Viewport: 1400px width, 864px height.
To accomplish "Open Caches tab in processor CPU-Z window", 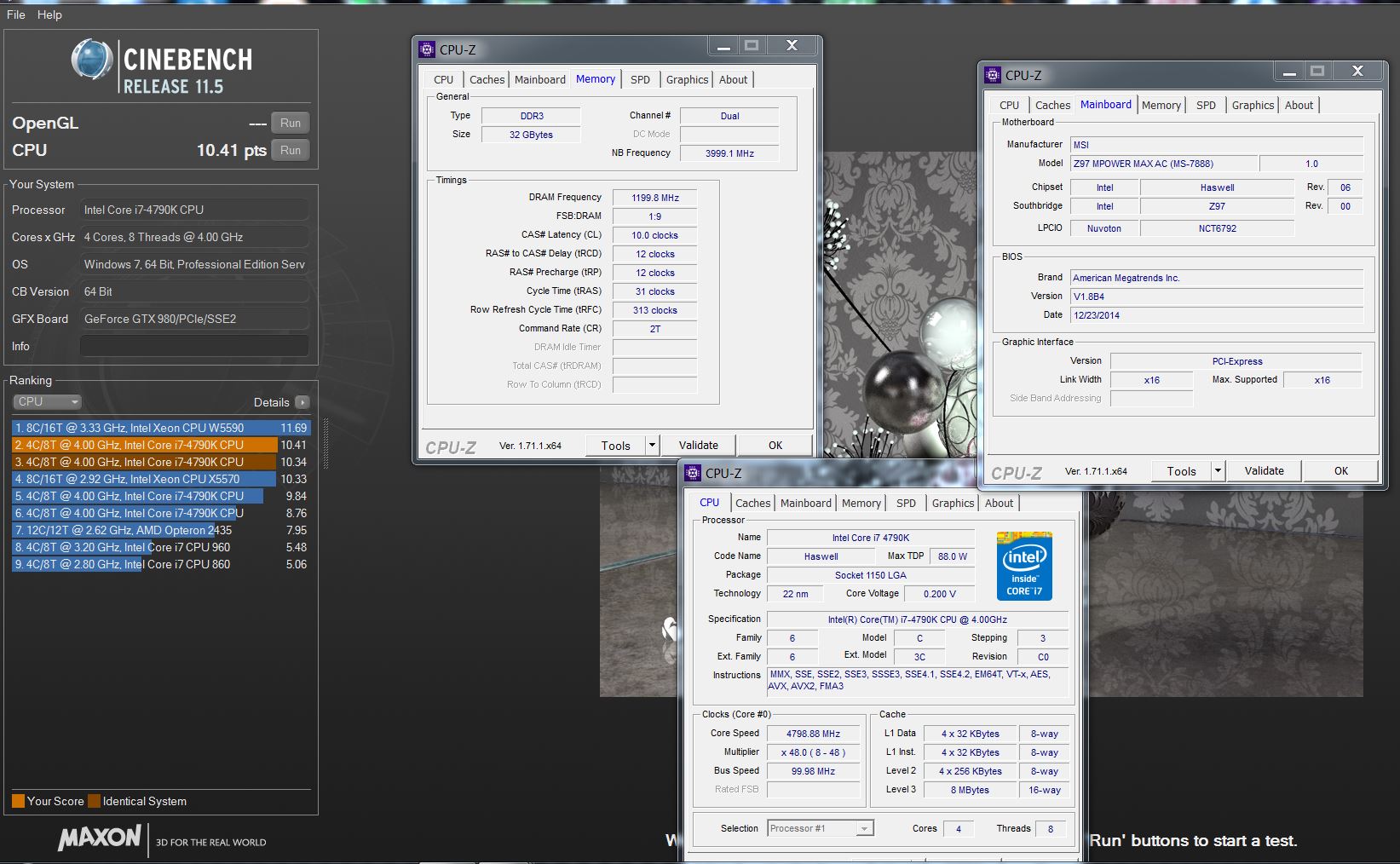I will point(752,503).
